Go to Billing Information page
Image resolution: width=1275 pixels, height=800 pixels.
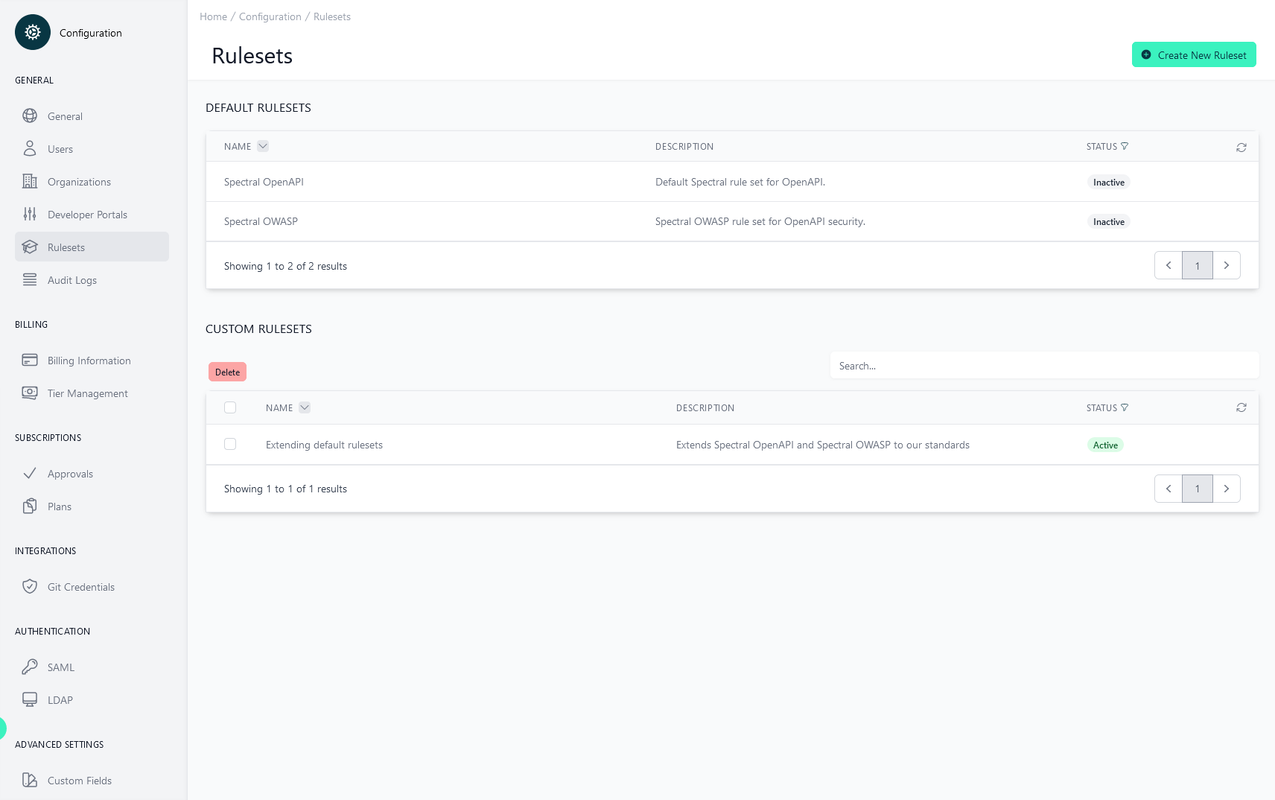point(88,361)
